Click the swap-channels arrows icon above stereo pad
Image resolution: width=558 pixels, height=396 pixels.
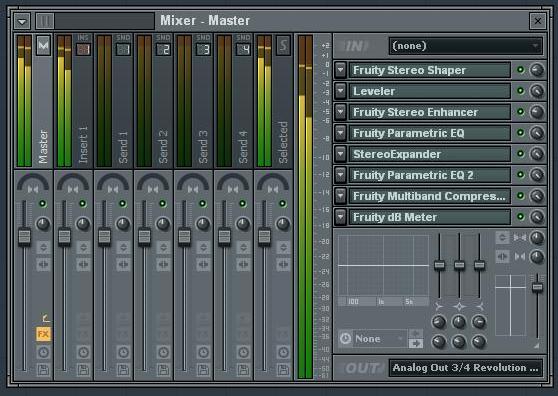(x=502, y=256)
